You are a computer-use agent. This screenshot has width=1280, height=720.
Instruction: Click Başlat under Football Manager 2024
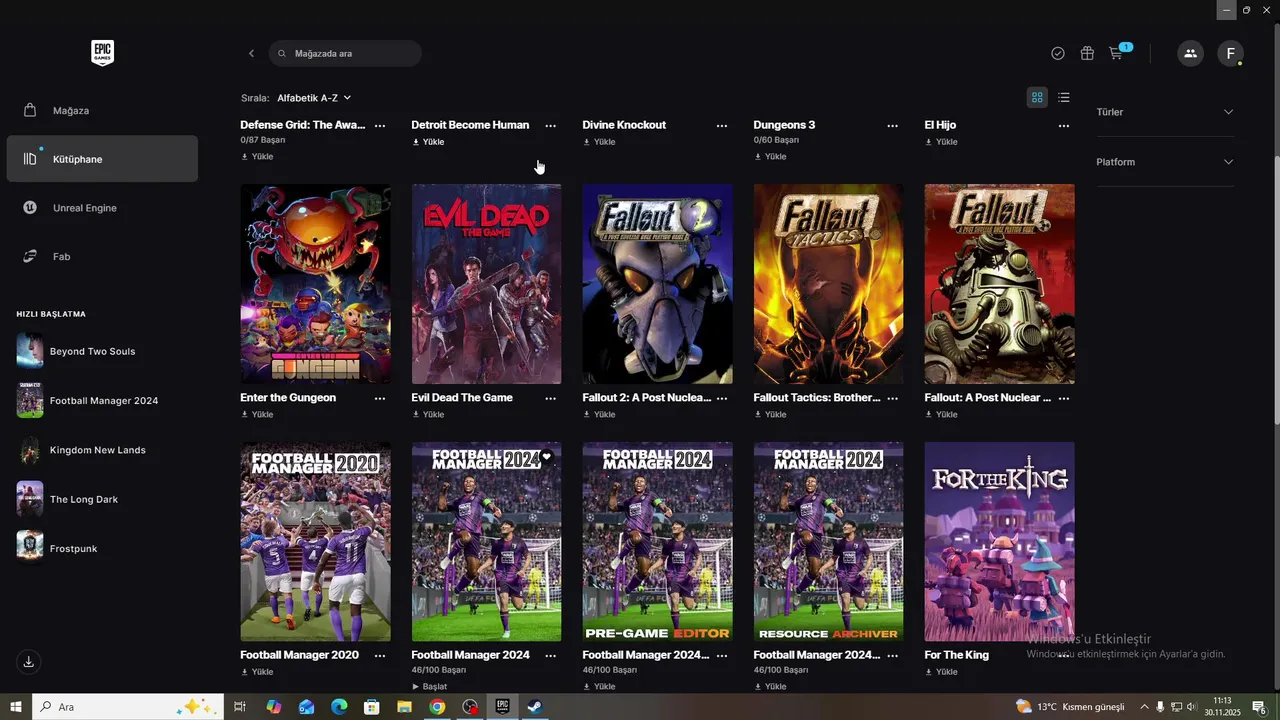coord(430,687)
